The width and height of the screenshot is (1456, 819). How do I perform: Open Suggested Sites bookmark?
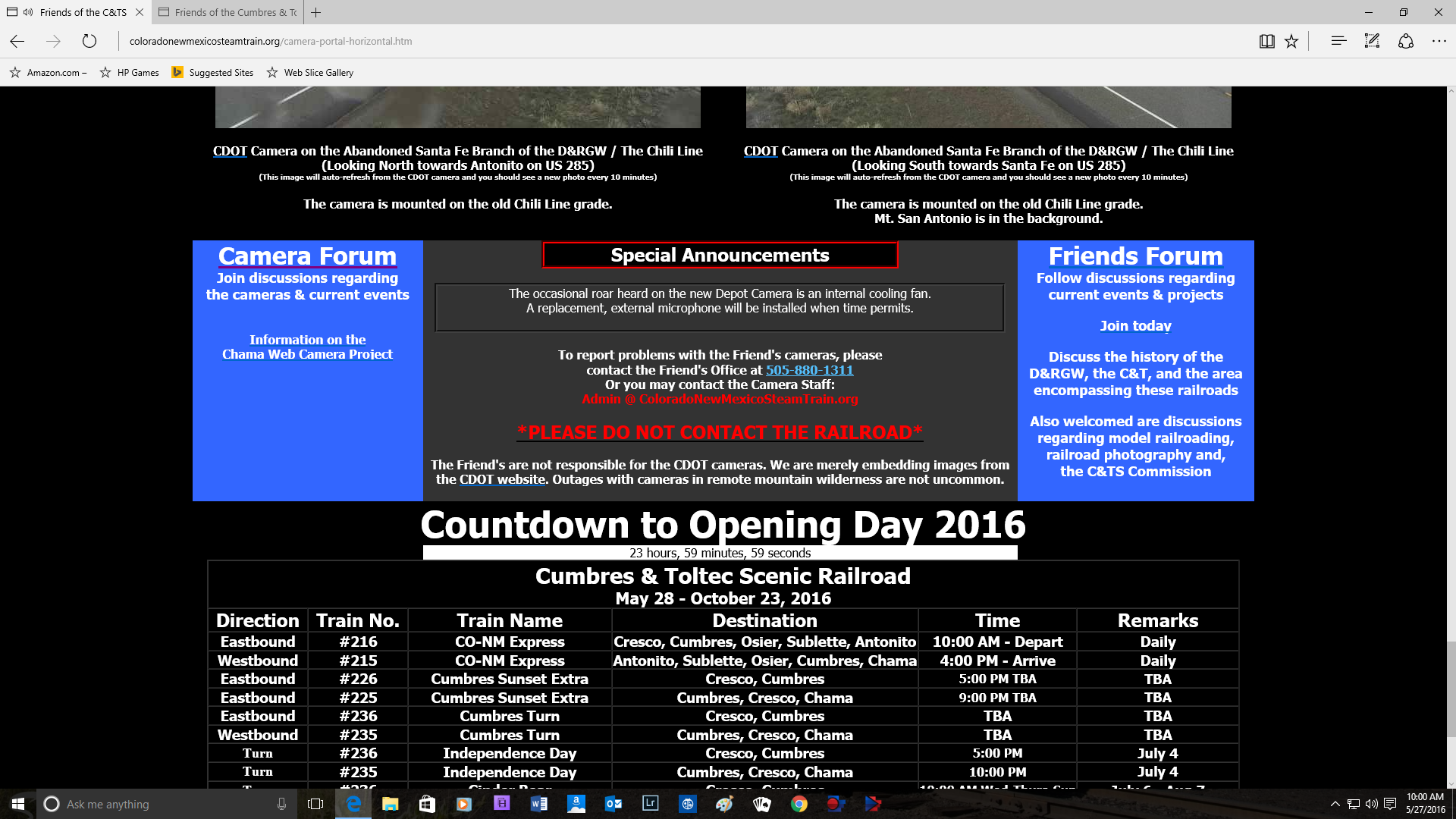tap(212, 72)
